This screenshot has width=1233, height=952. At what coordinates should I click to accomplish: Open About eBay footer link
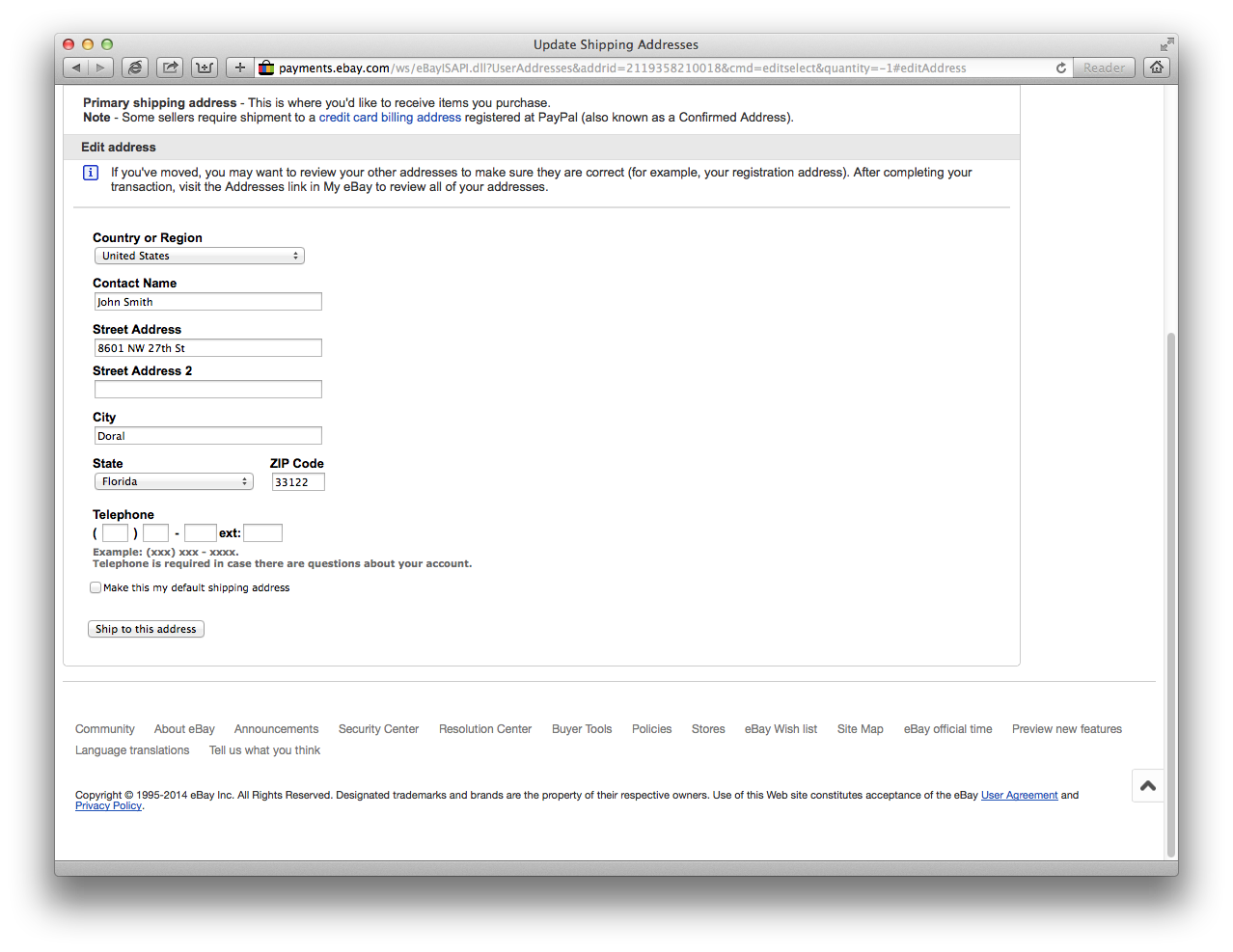tap(184, 729)
